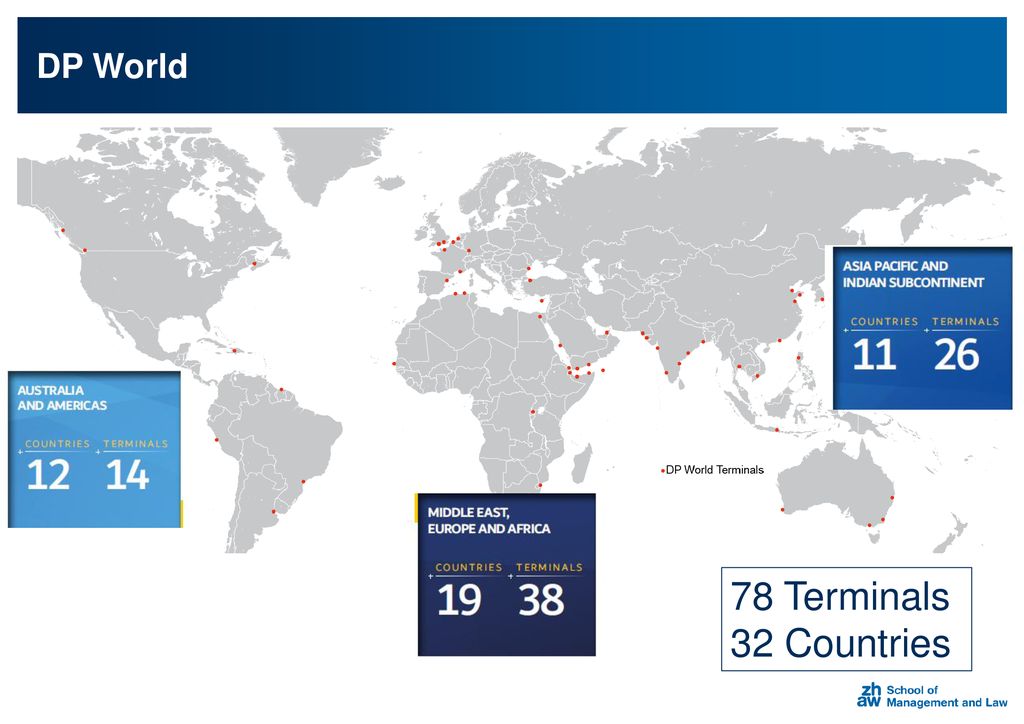Click the red legend dot beside 'DP World Terminals'
Viewport: 1024px width, 724px height.
coord(662,470)
